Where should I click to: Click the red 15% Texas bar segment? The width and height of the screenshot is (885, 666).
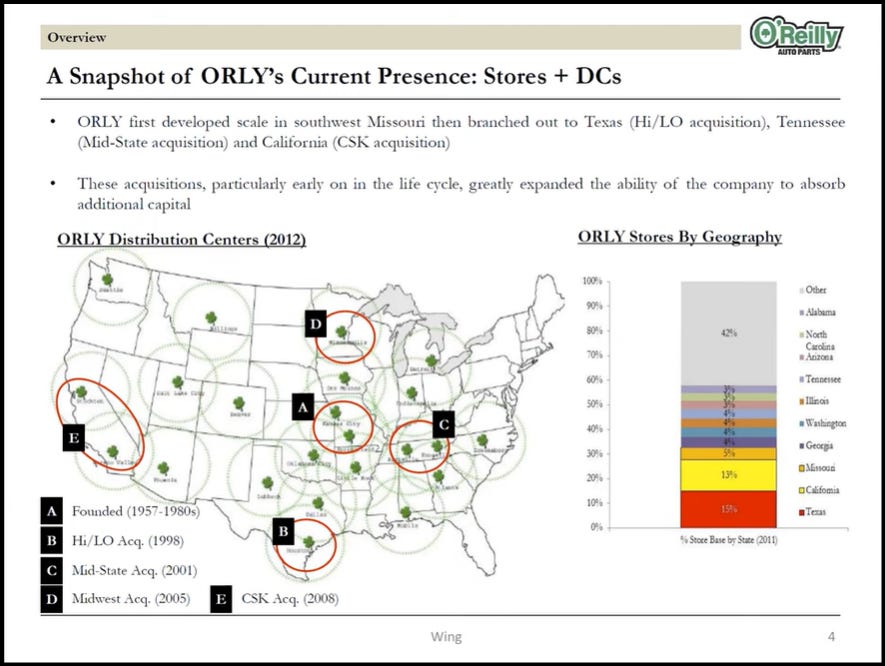(728, 509)
